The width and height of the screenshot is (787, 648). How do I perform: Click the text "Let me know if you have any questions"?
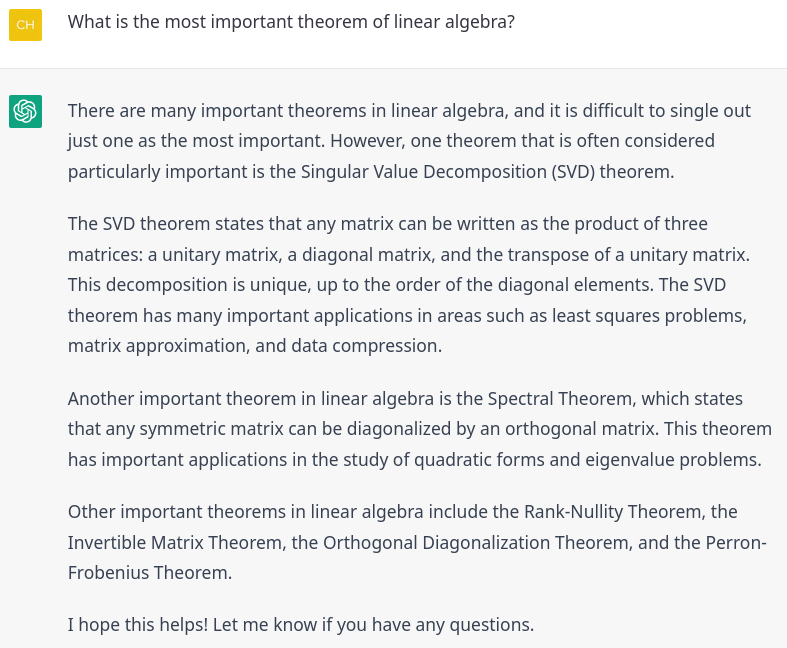point(371,624)
